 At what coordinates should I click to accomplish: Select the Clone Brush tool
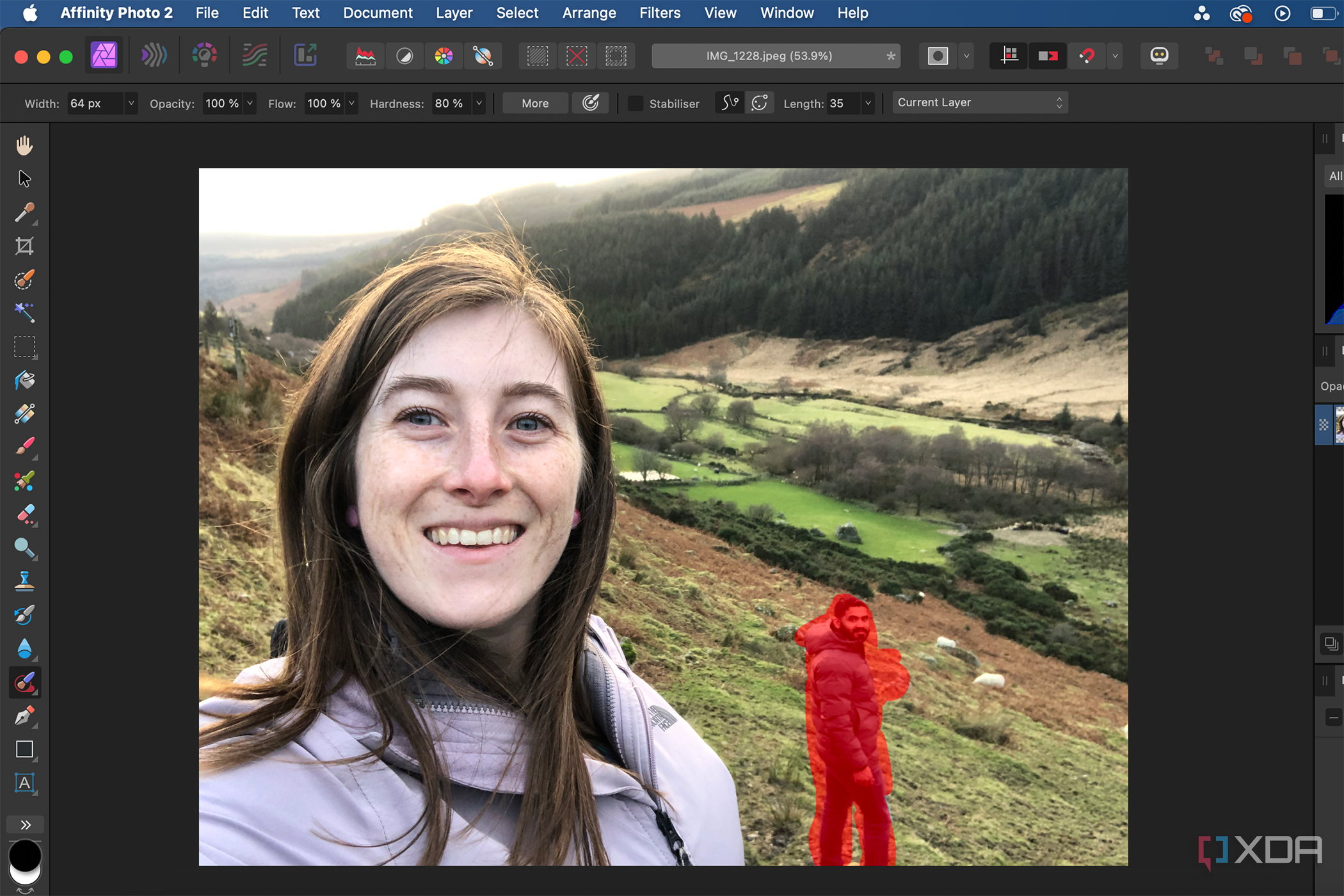click(24, 581)
